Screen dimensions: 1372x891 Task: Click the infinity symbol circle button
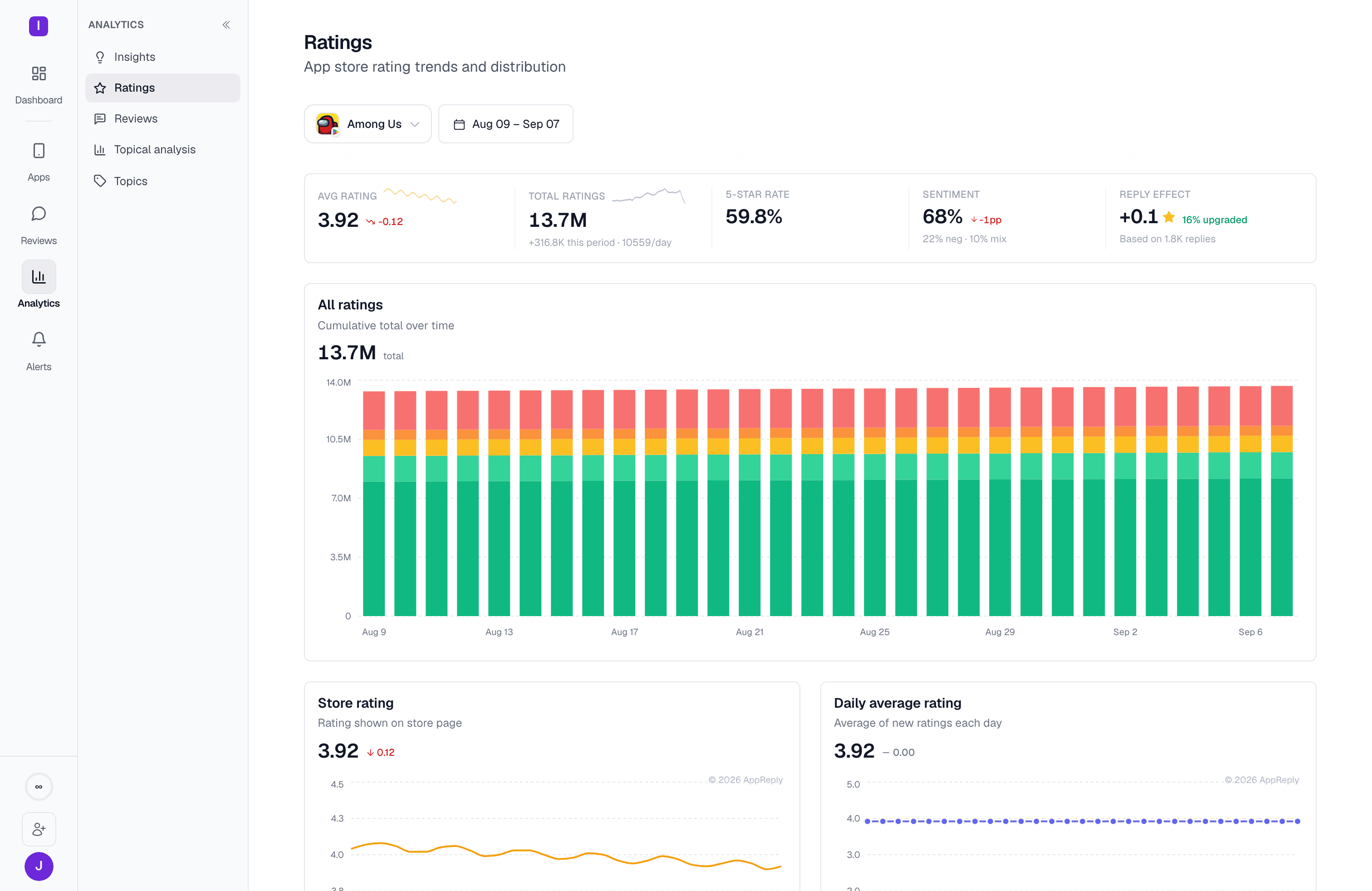click(x=39, y=787)
